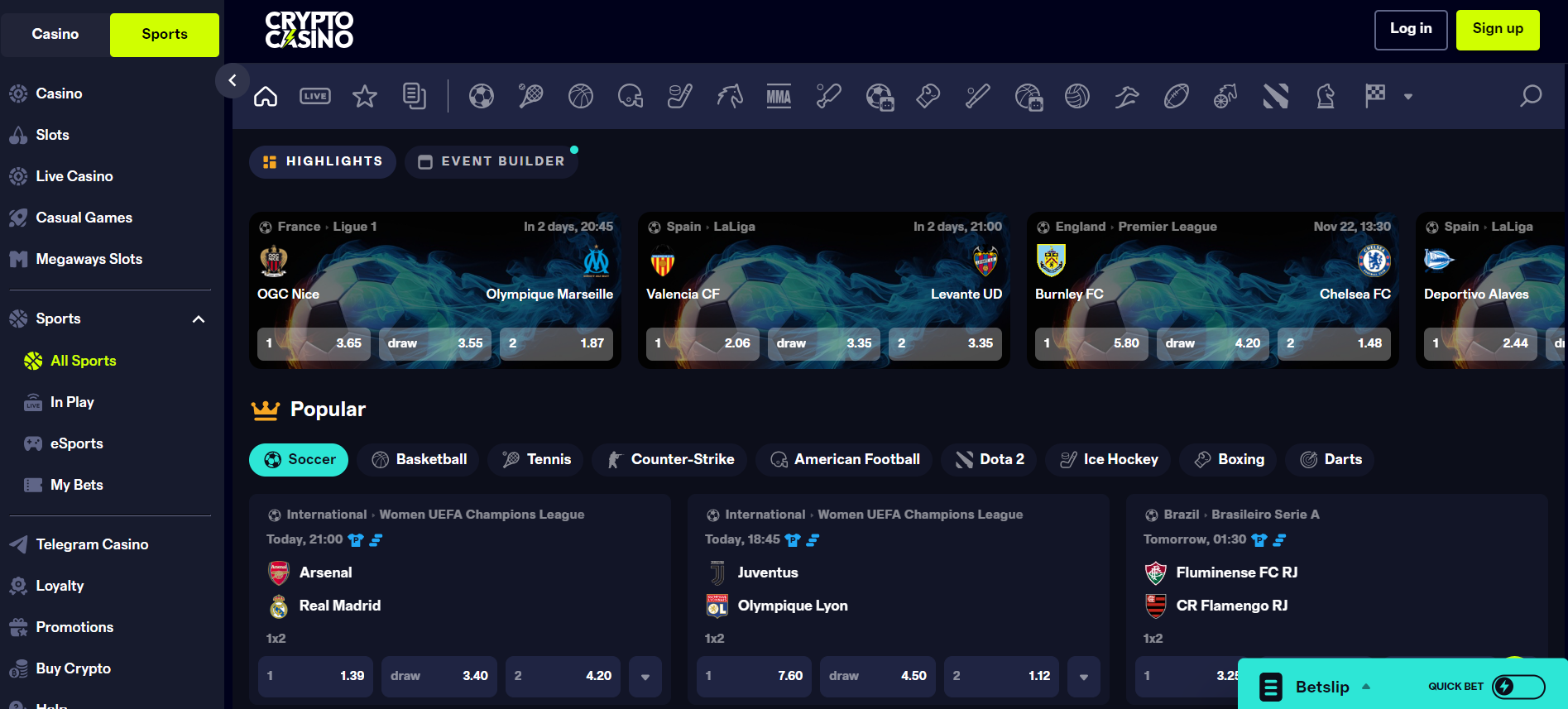This screenshot has width=1568, height=709.
Task: Select the basketball sport icon in toolbar
Action: pos(581,96)
